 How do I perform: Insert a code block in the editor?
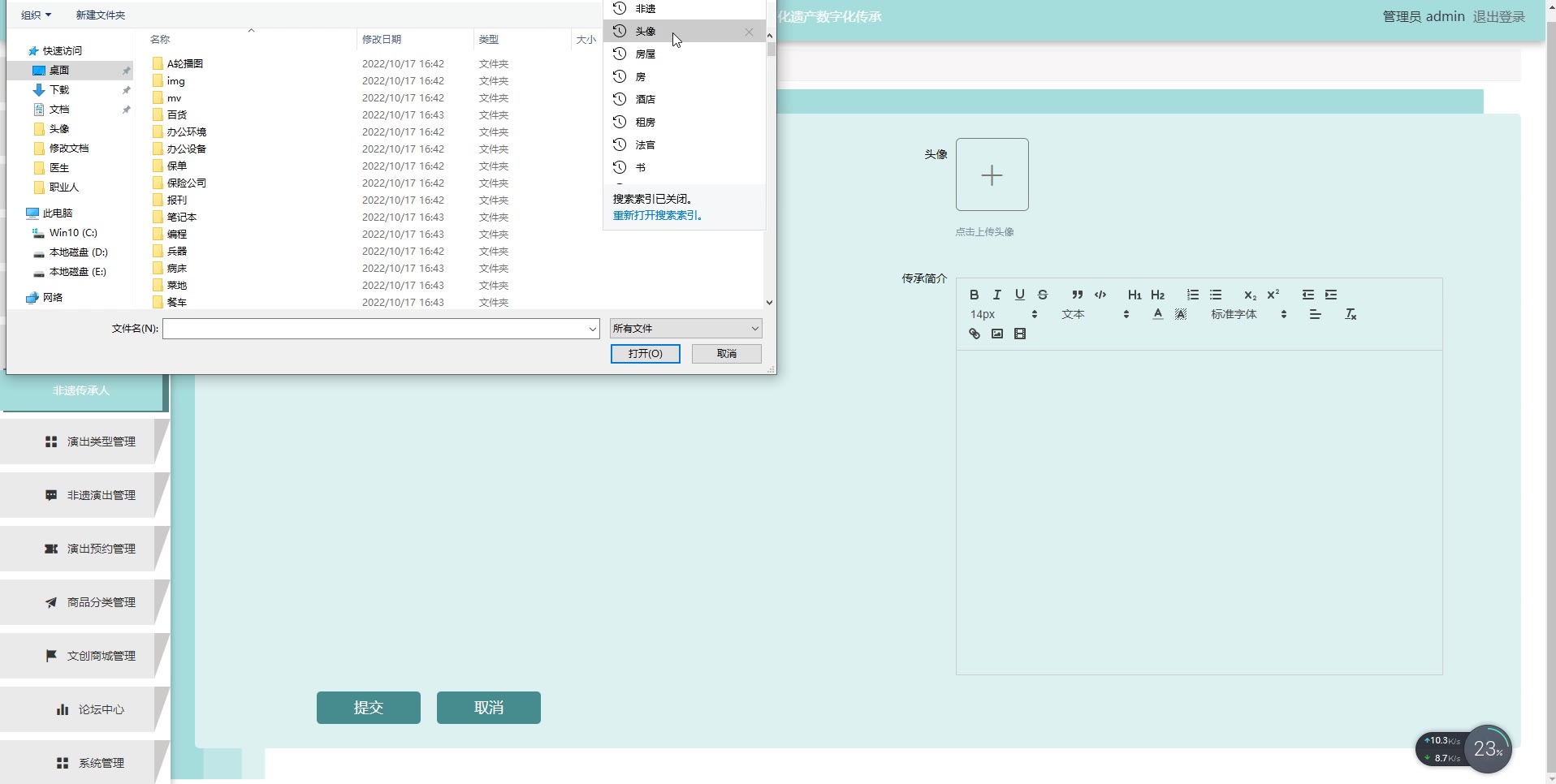pos(1100,295)
